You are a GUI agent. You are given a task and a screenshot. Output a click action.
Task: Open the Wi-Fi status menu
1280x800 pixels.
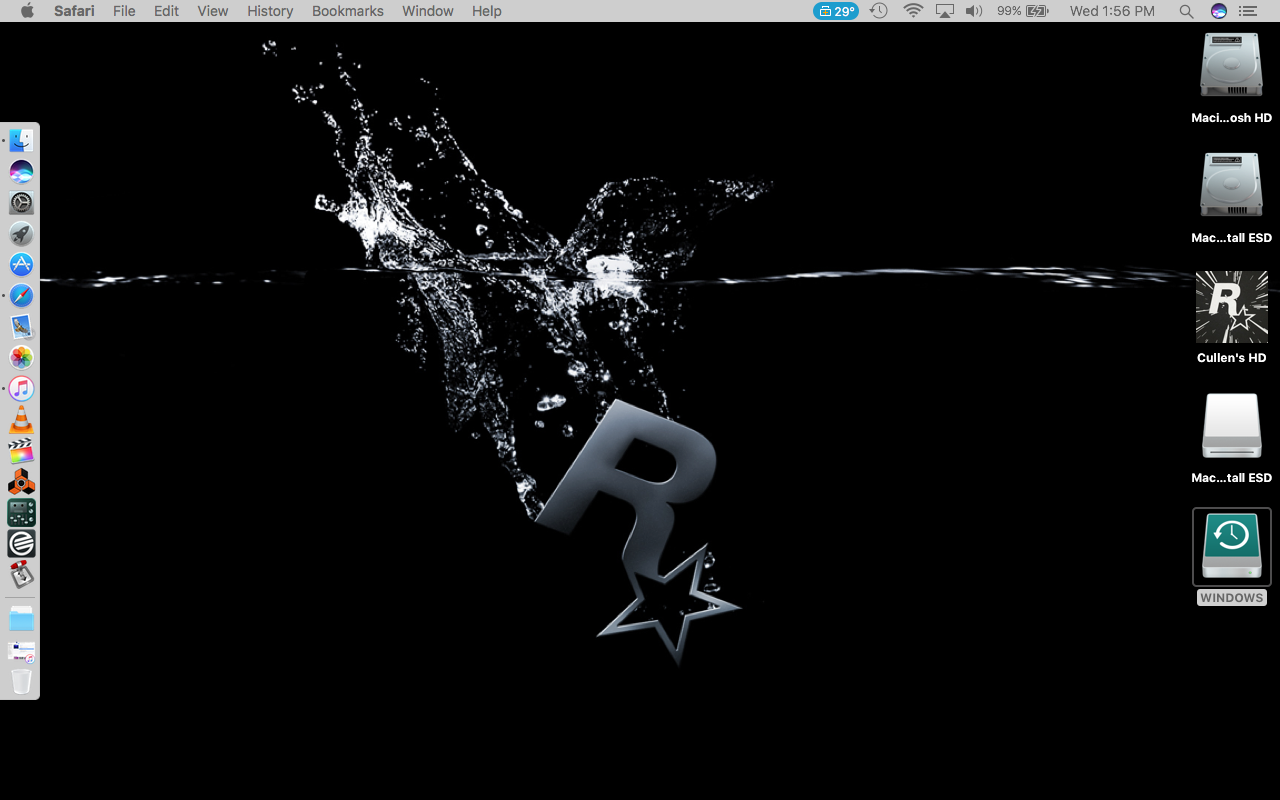(x=913, y=11)
